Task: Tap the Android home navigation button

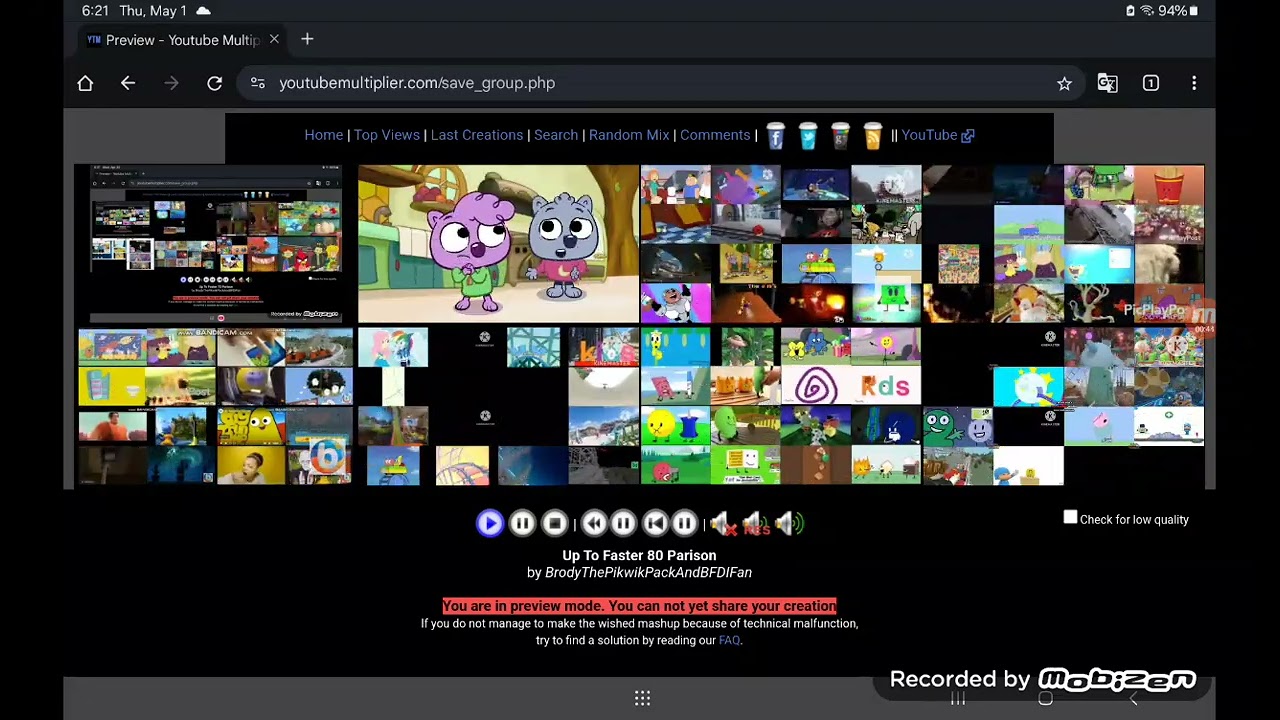Action: 1045,698
